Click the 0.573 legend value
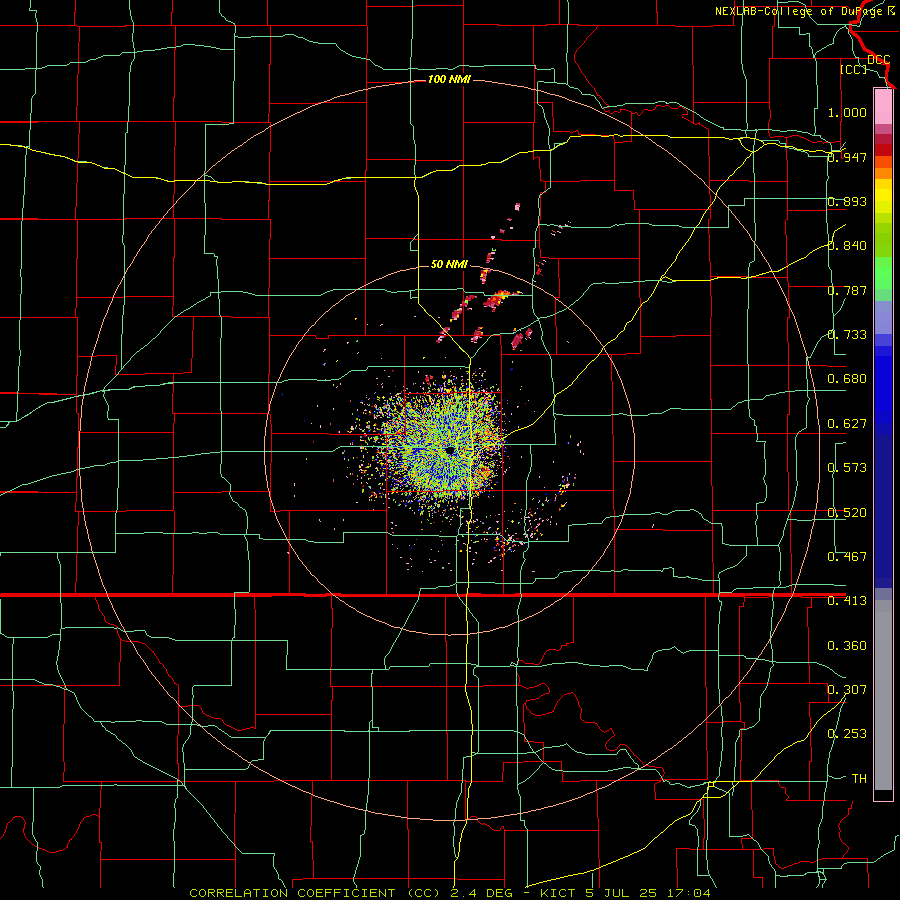The height and width of the screenshot is (900, 900). (847, 468)
